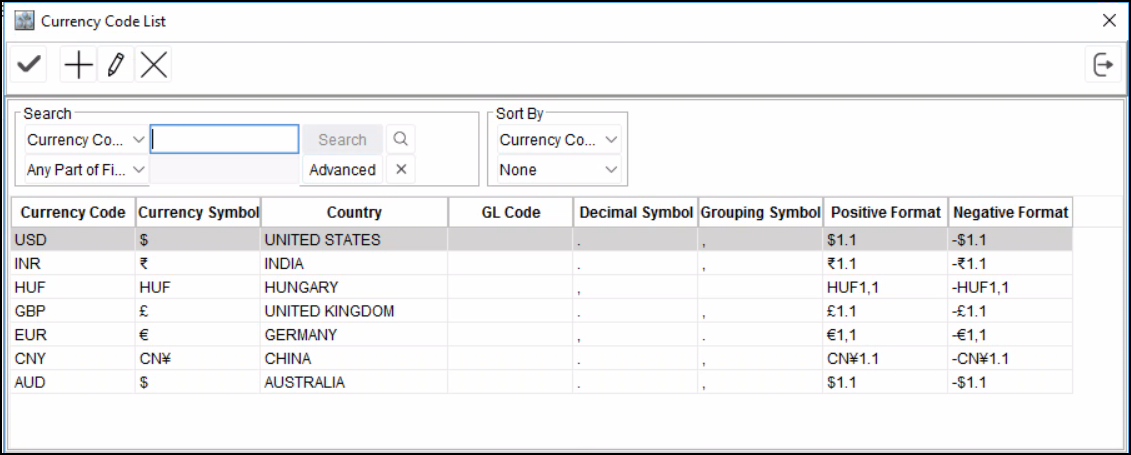Image resolution: width=1131 pixels, height=455 pixels.
Task: Close the Currency Code List window
Action: tap(1109, 20)
